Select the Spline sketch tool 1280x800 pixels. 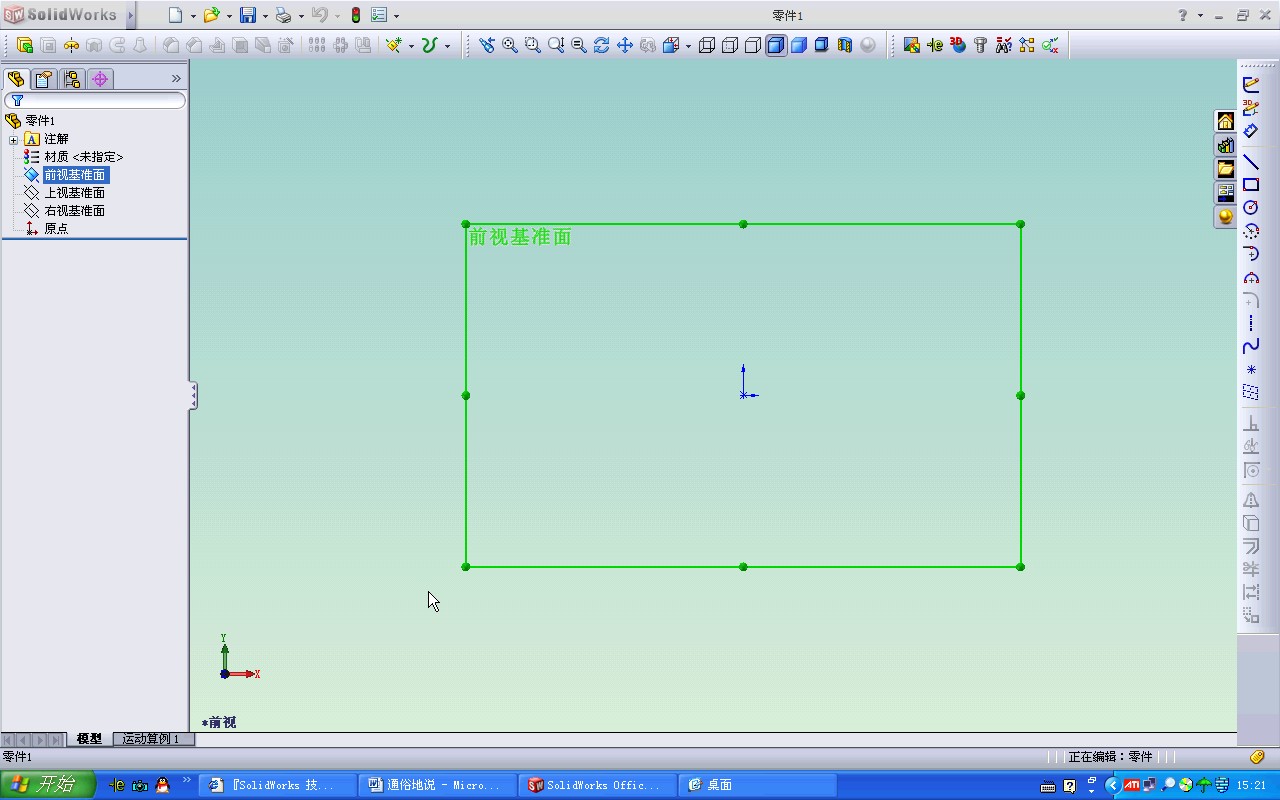click(1251, 346)
